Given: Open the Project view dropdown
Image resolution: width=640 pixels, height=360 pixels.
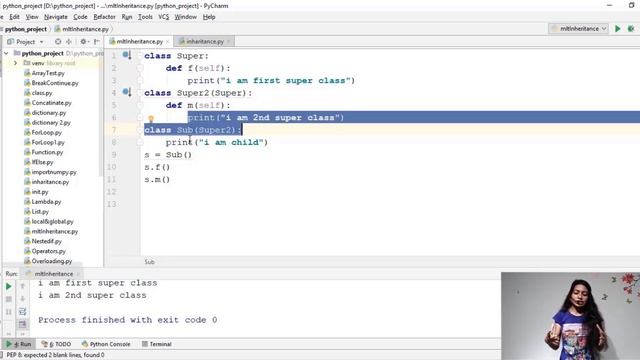Looking at the screenshot, I should tap(25, 42).
